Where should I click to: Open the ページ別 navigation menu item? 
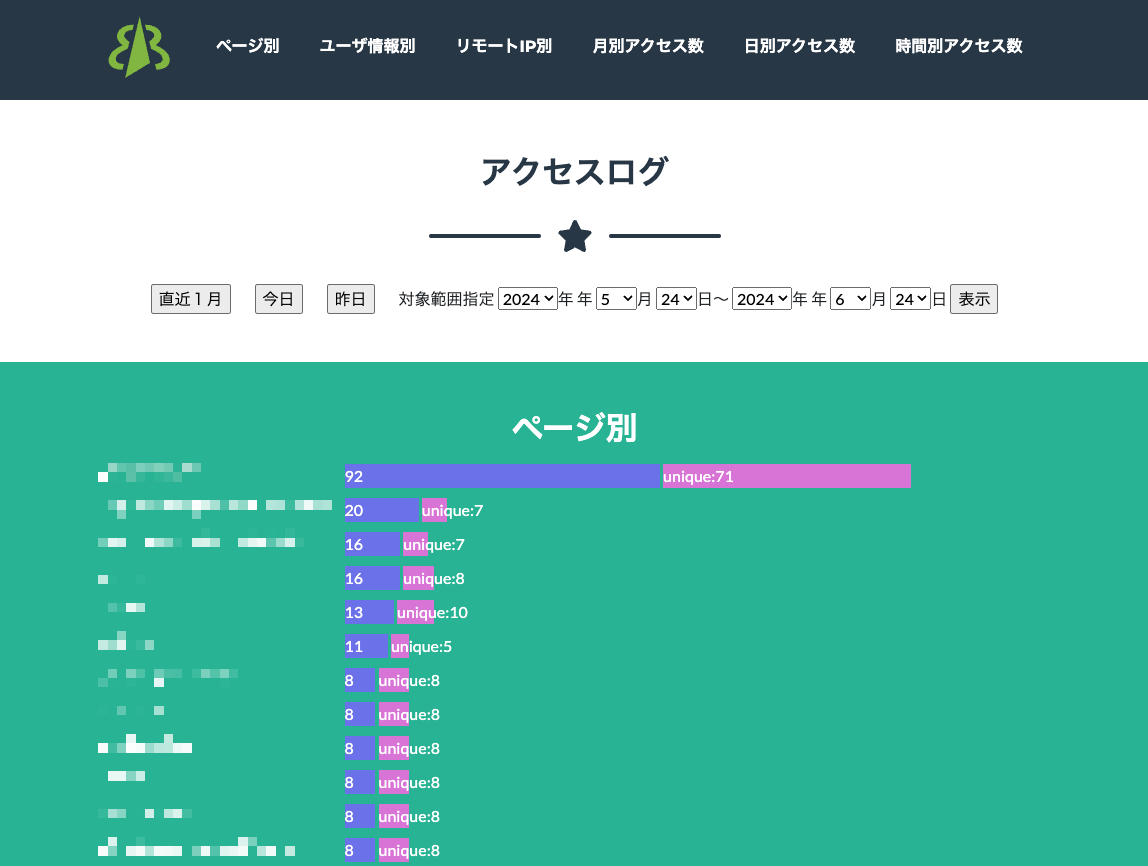tap(247, 46)
